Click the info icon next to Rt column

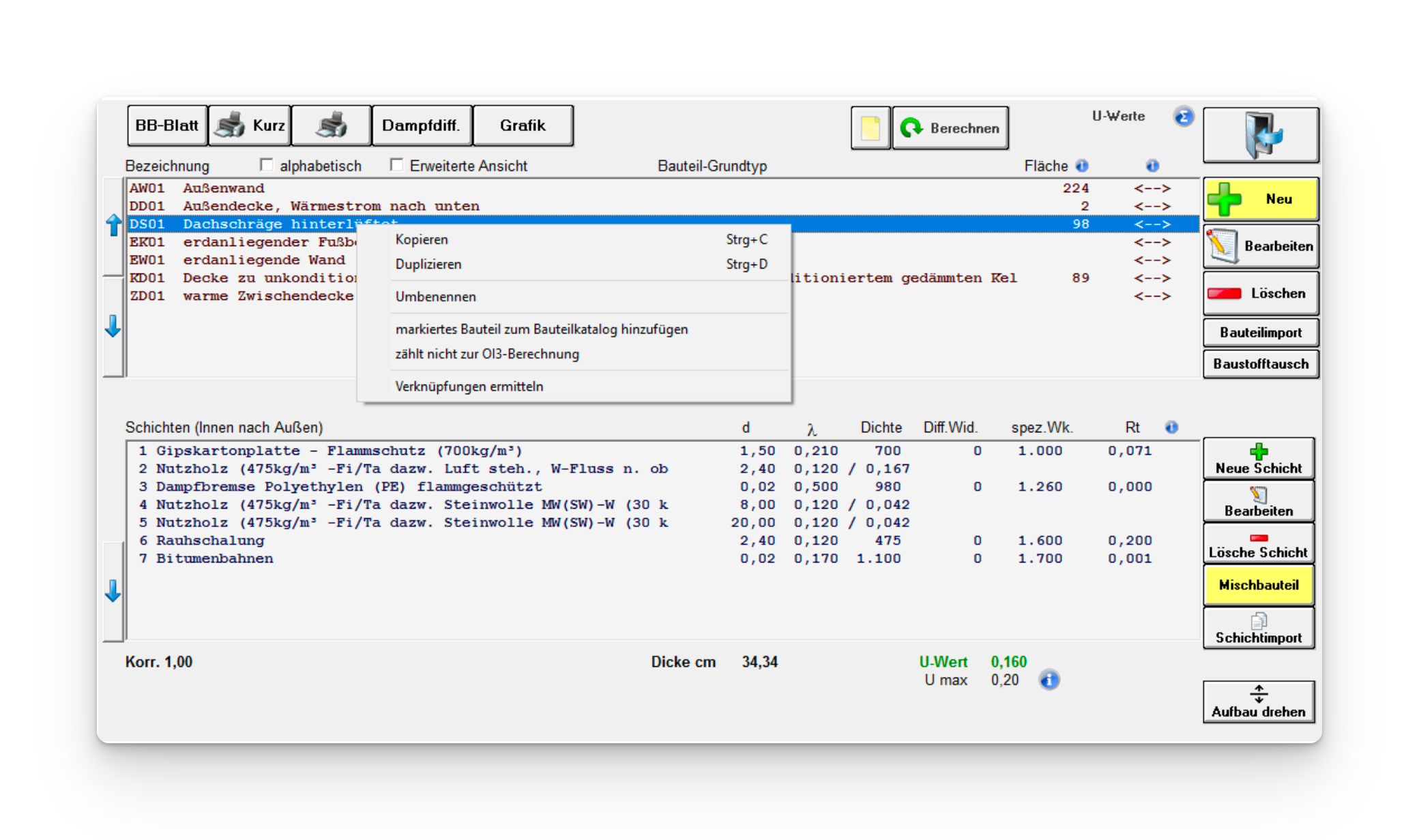[1171, 427]
